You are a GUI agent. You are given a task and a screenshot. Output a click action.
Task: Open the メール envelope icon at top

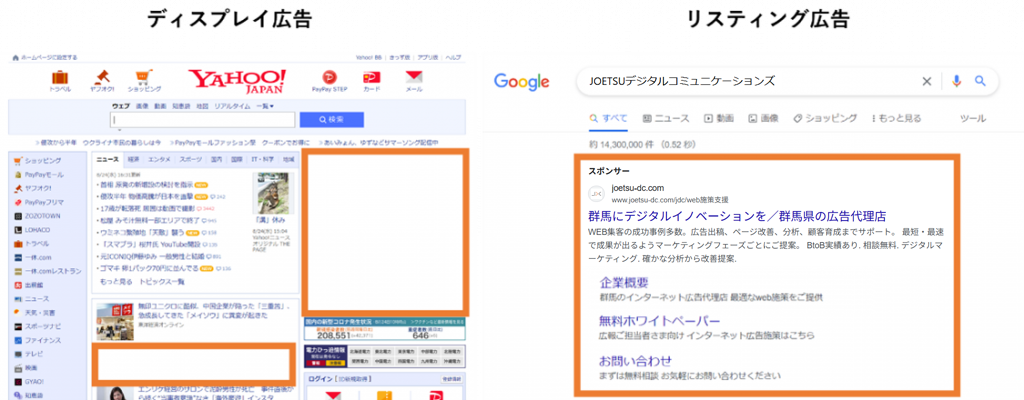click(x=414, y=77)
